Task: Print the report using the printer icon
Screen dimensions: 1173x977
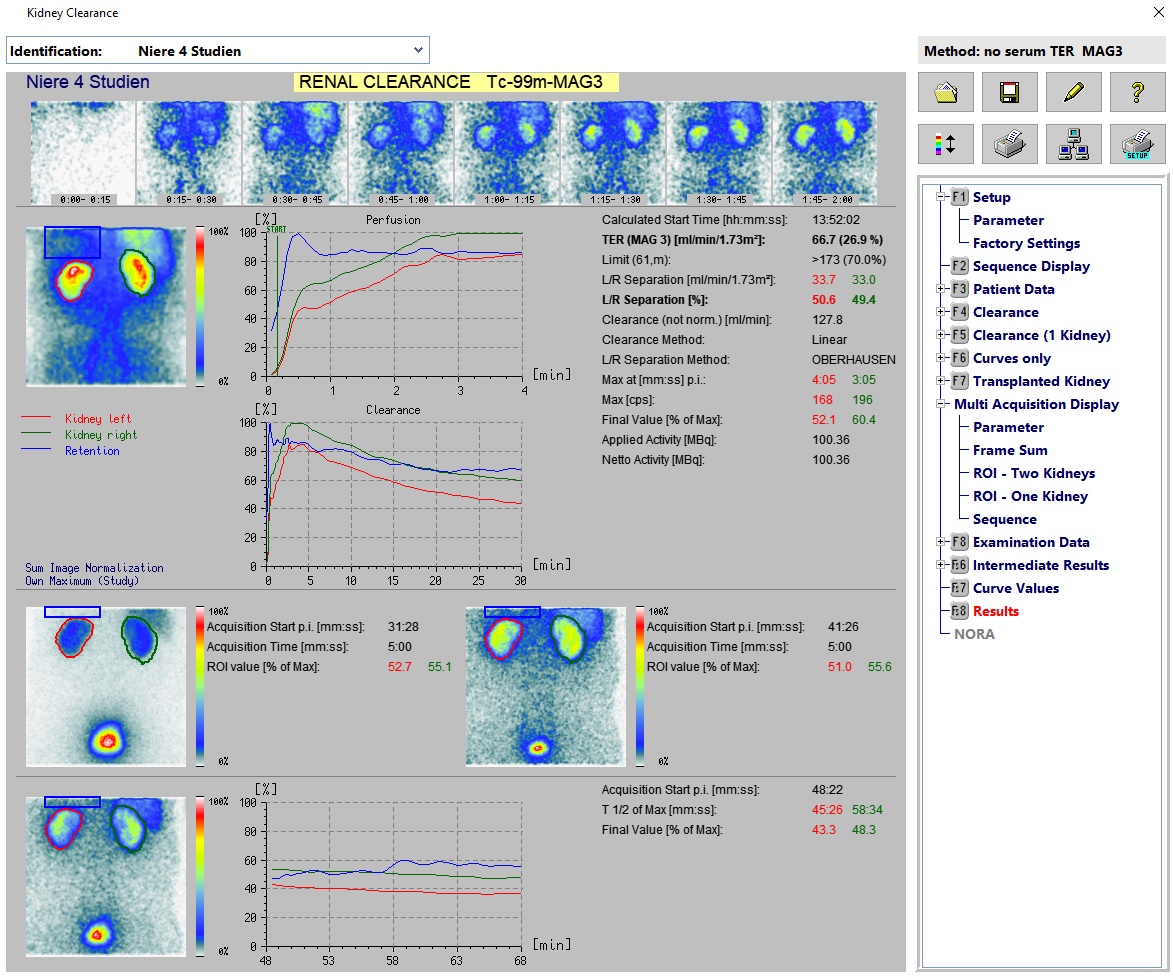Action: 1009,145
